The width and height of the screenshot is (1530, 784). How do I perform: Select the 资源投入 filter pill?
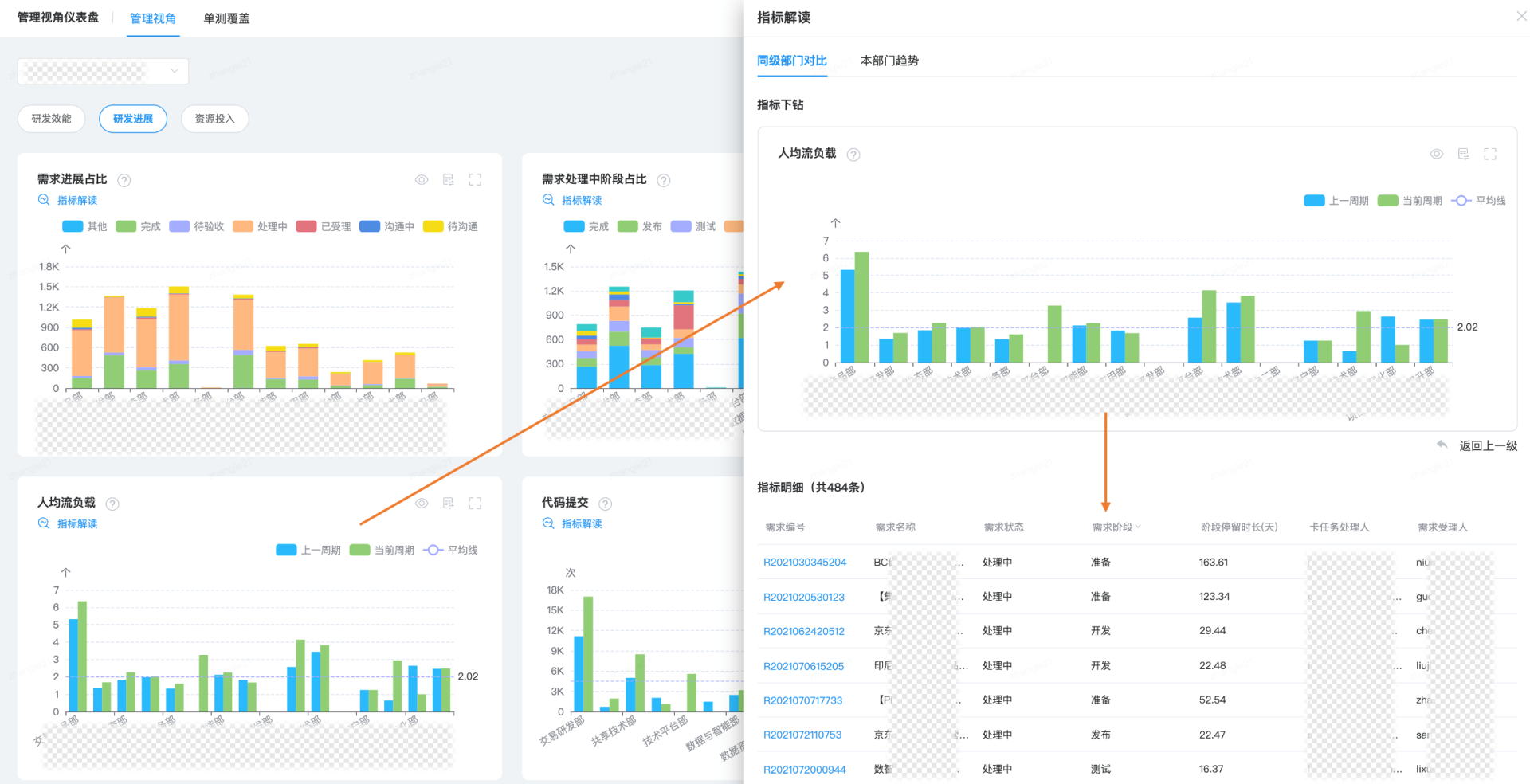[214, 119]
